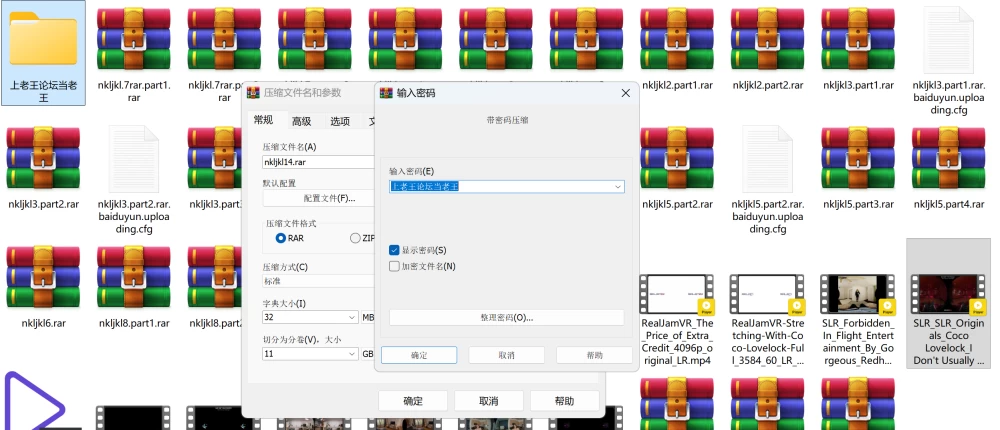Open the MB dictionary unit dropdown
The image size is (1000, 430).
pos(368,317)
